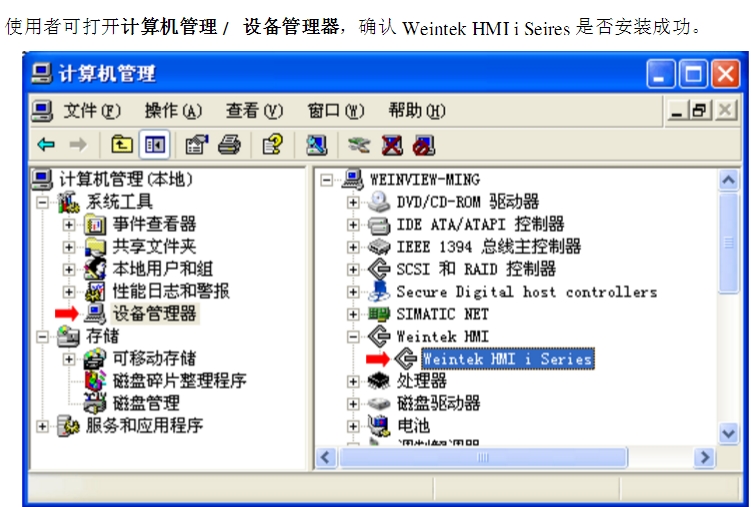Expand Secure Digital host controllers category
This screenshot has width=753, height=507.
[353, 291]
